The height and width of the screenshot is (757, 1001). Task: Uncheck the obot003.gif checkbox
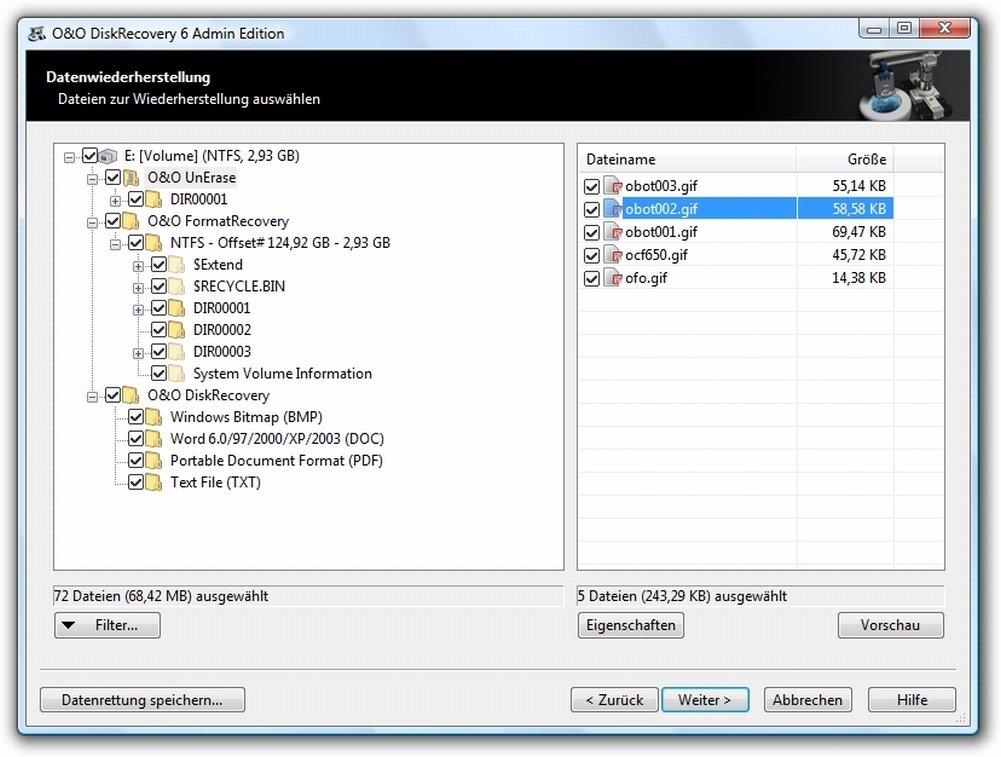[592, 186]
